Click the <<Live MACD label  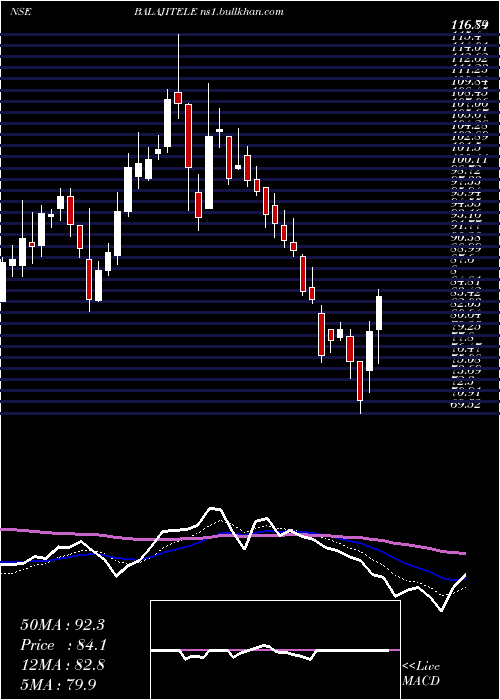421,673
